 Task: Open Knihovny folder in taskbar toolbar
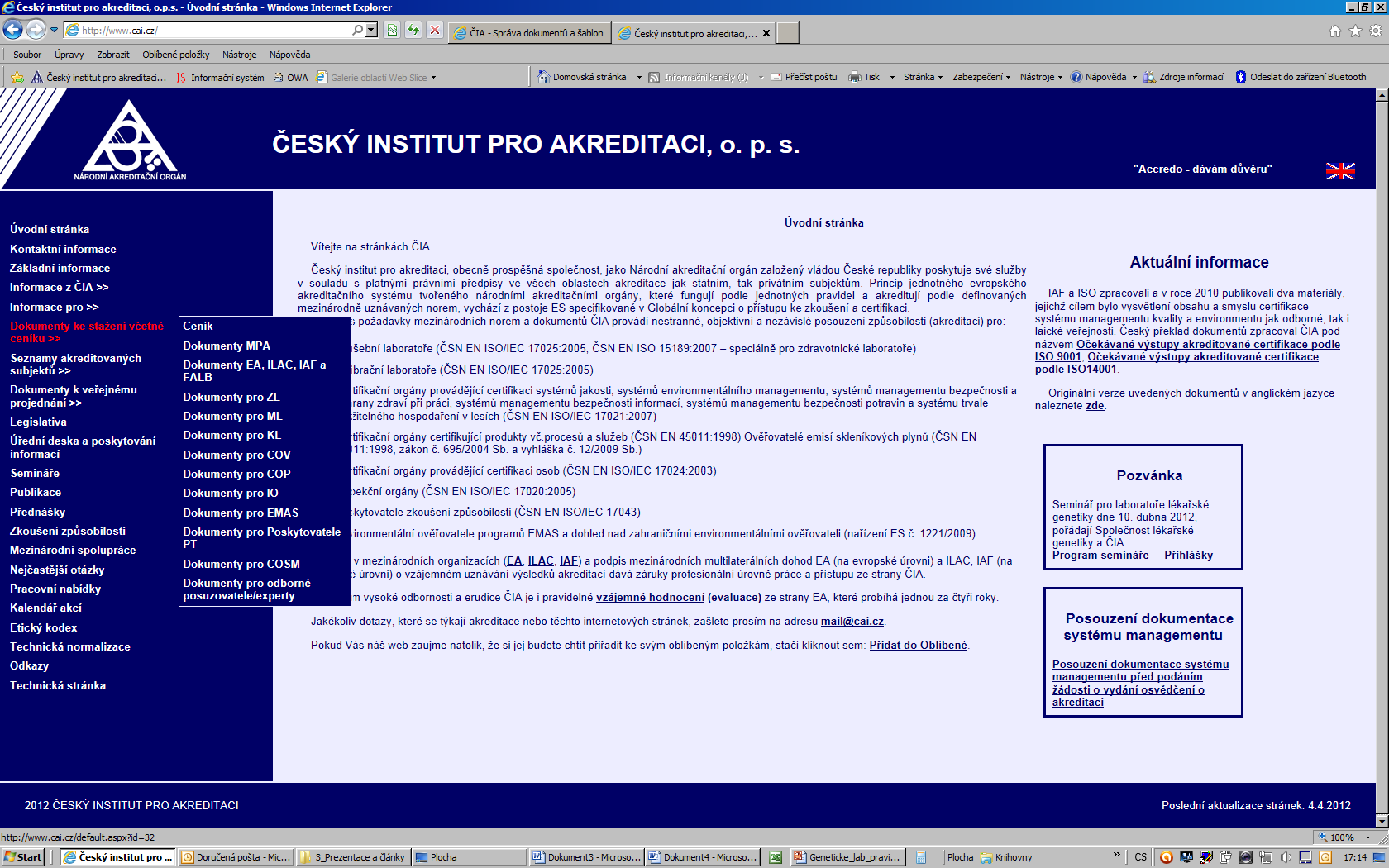(1006, 857)
